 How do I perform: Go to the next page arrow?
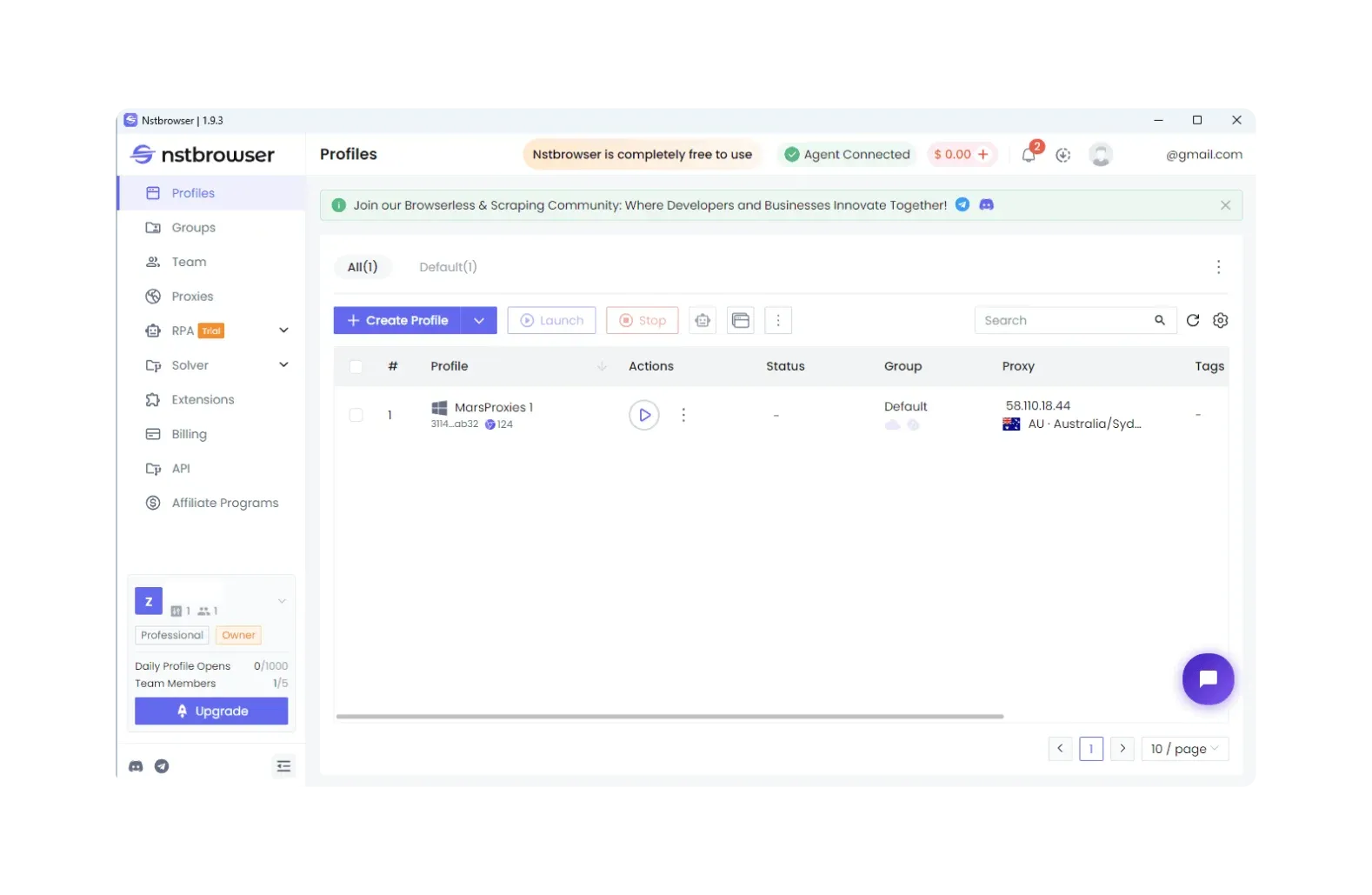[1122, 749]
